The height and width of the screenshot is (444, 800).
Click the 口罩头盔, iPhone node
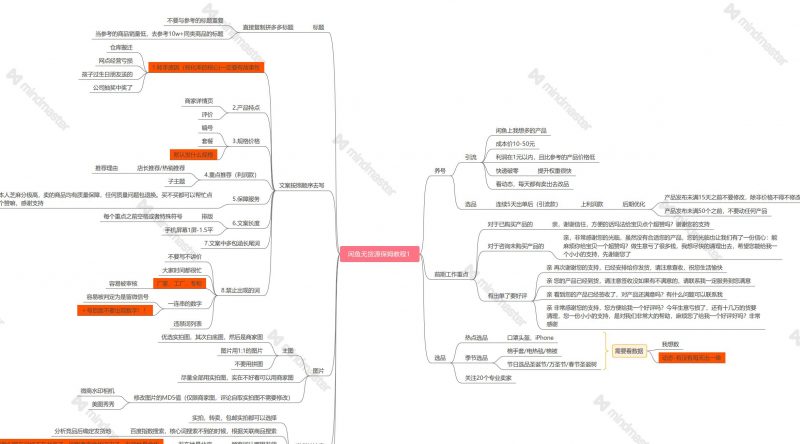point(531,339)
